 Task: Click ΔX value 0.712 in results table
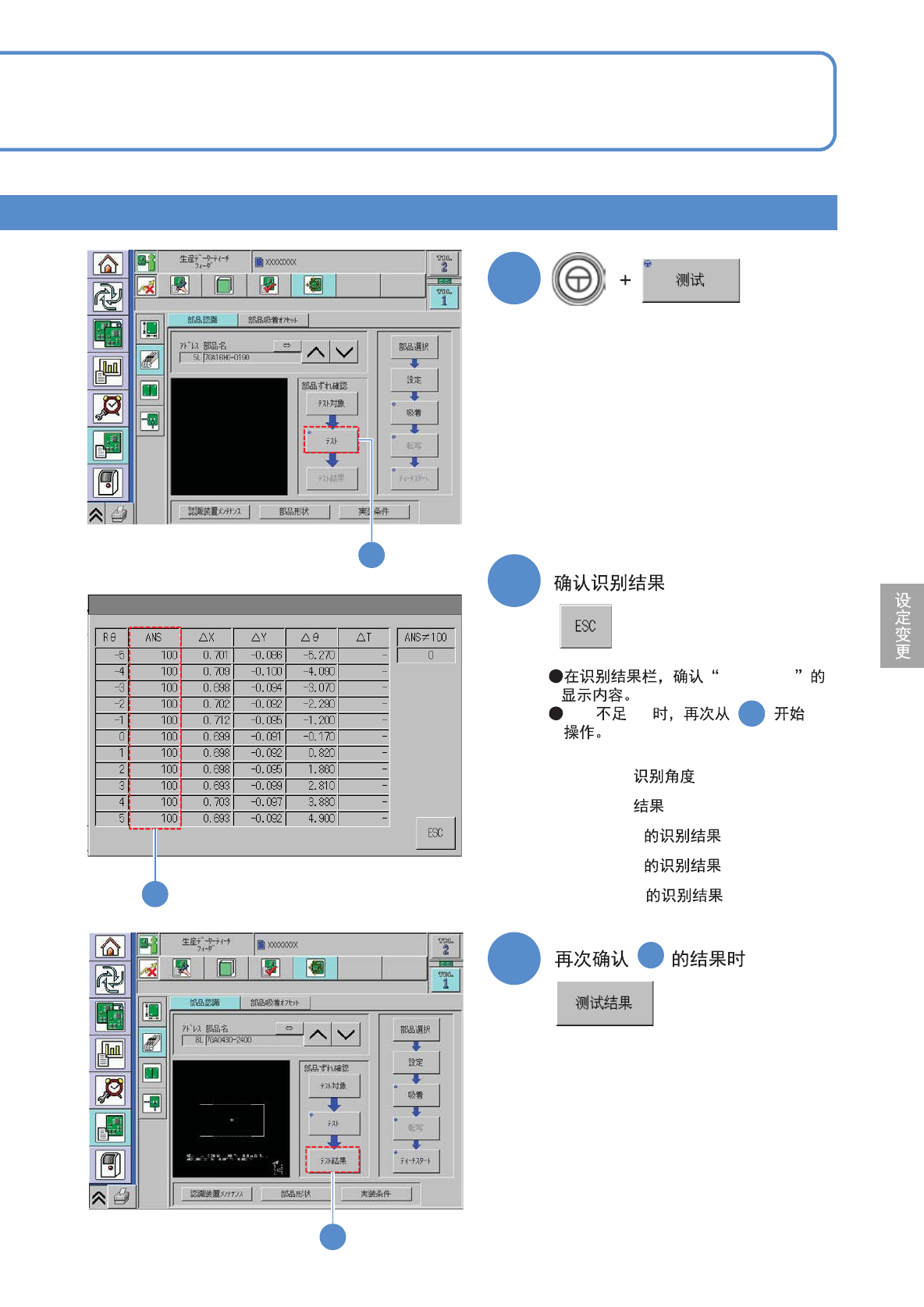(207, 720)
